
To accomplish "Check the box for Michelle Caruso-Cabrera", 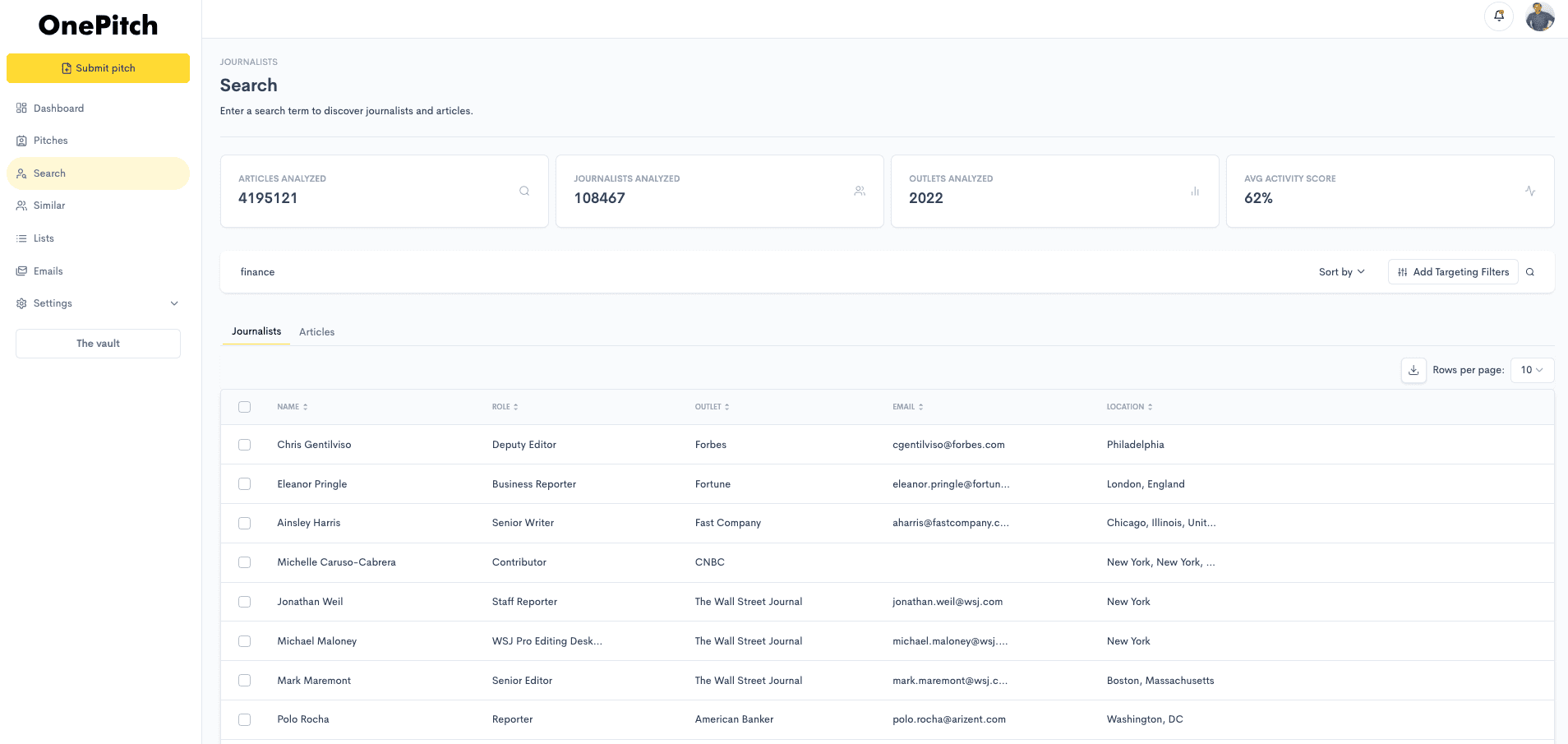I will point(244,562).
